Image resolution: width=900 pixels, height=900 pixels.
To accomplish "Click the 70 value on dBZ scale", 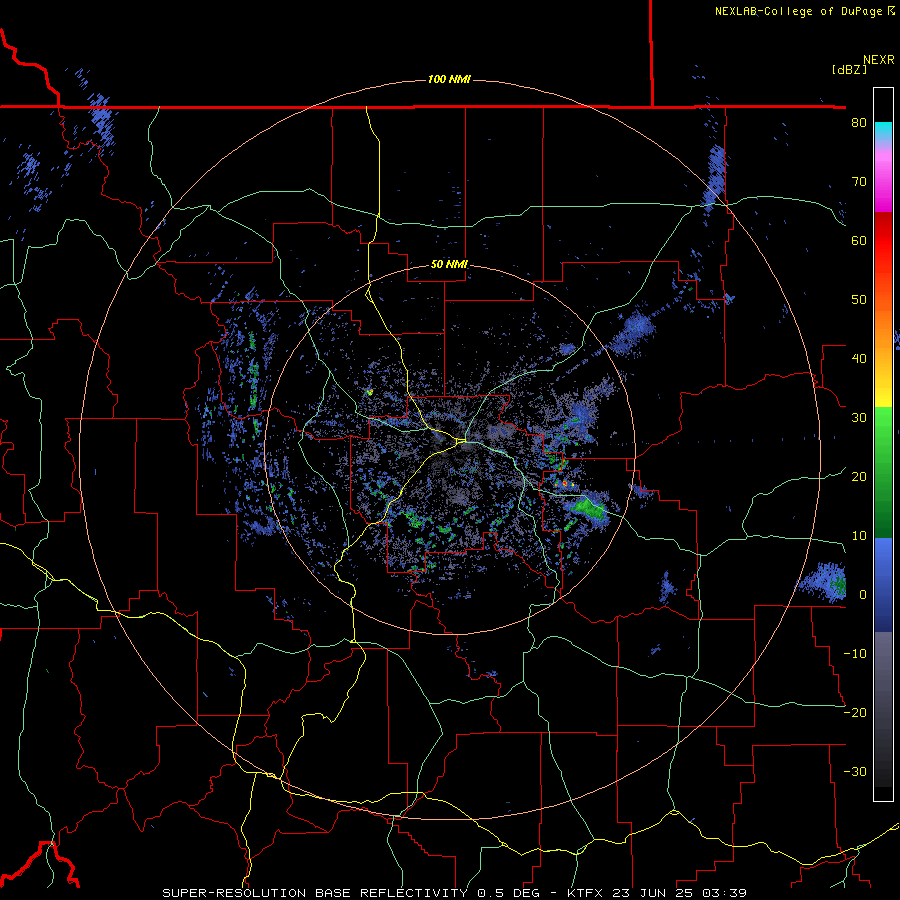I will (x=859, y=181).
